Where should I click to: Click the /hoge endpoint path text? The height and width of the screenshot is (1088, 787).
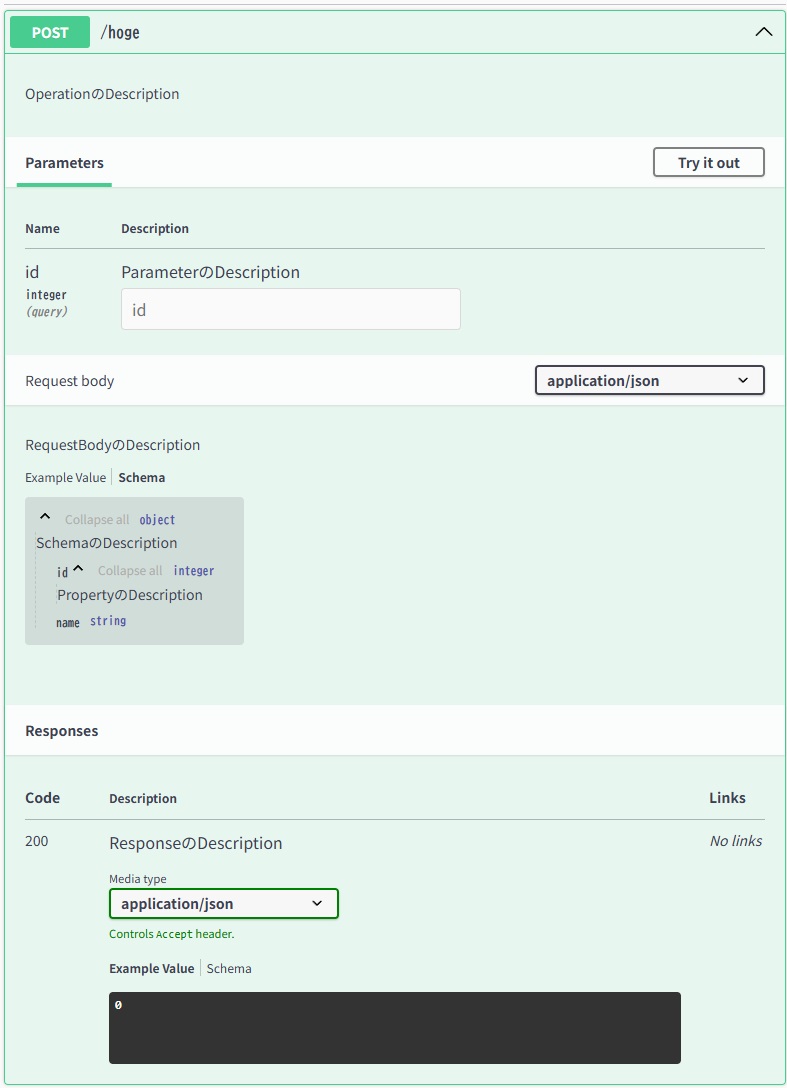[118, 31]
